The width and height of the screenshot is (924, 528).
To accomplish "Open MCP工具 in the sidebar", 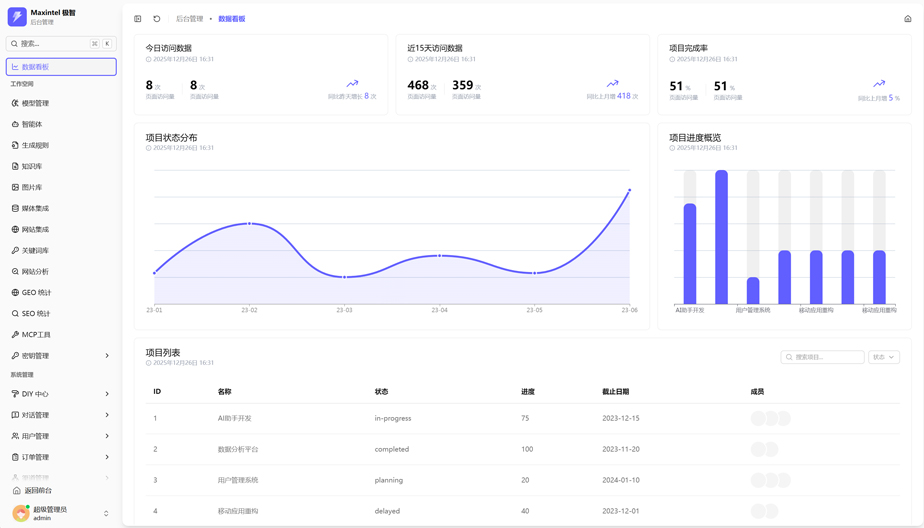I will 36,335.
